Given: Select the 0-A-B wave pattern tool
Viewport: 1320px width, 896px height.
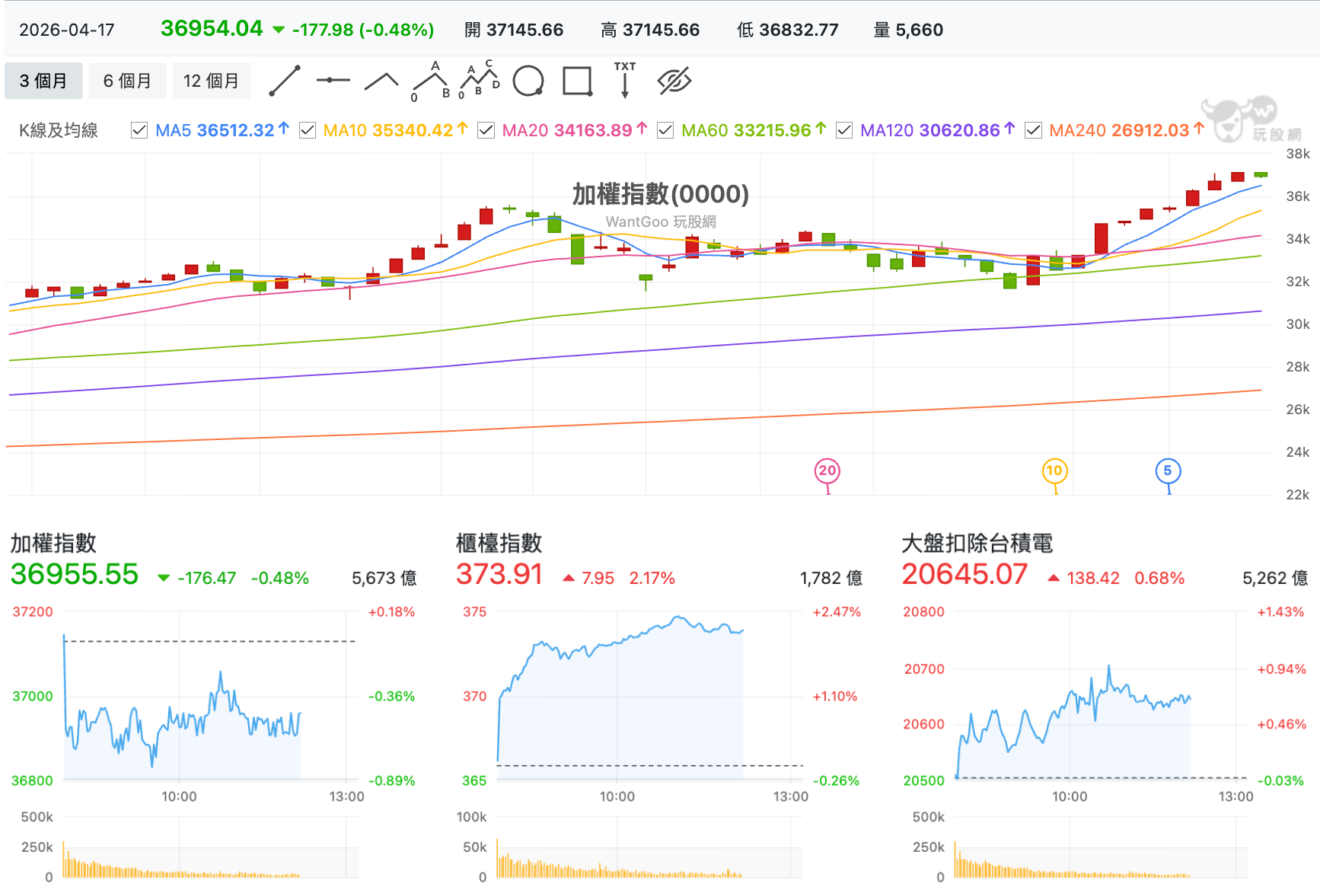Looking at the screenshot, I should point(430,81).
